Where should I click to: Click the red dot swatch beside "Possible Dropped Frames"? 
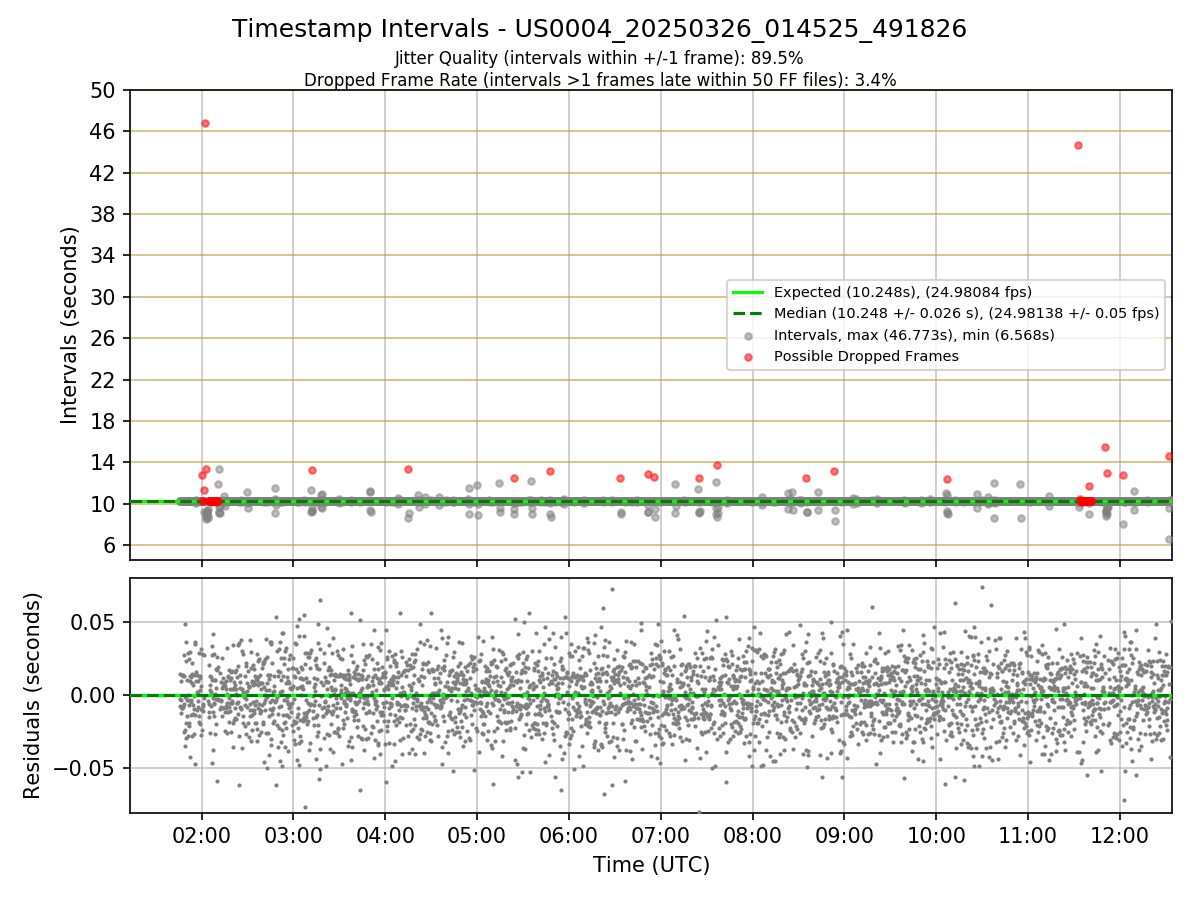click(x=748, y=356)
